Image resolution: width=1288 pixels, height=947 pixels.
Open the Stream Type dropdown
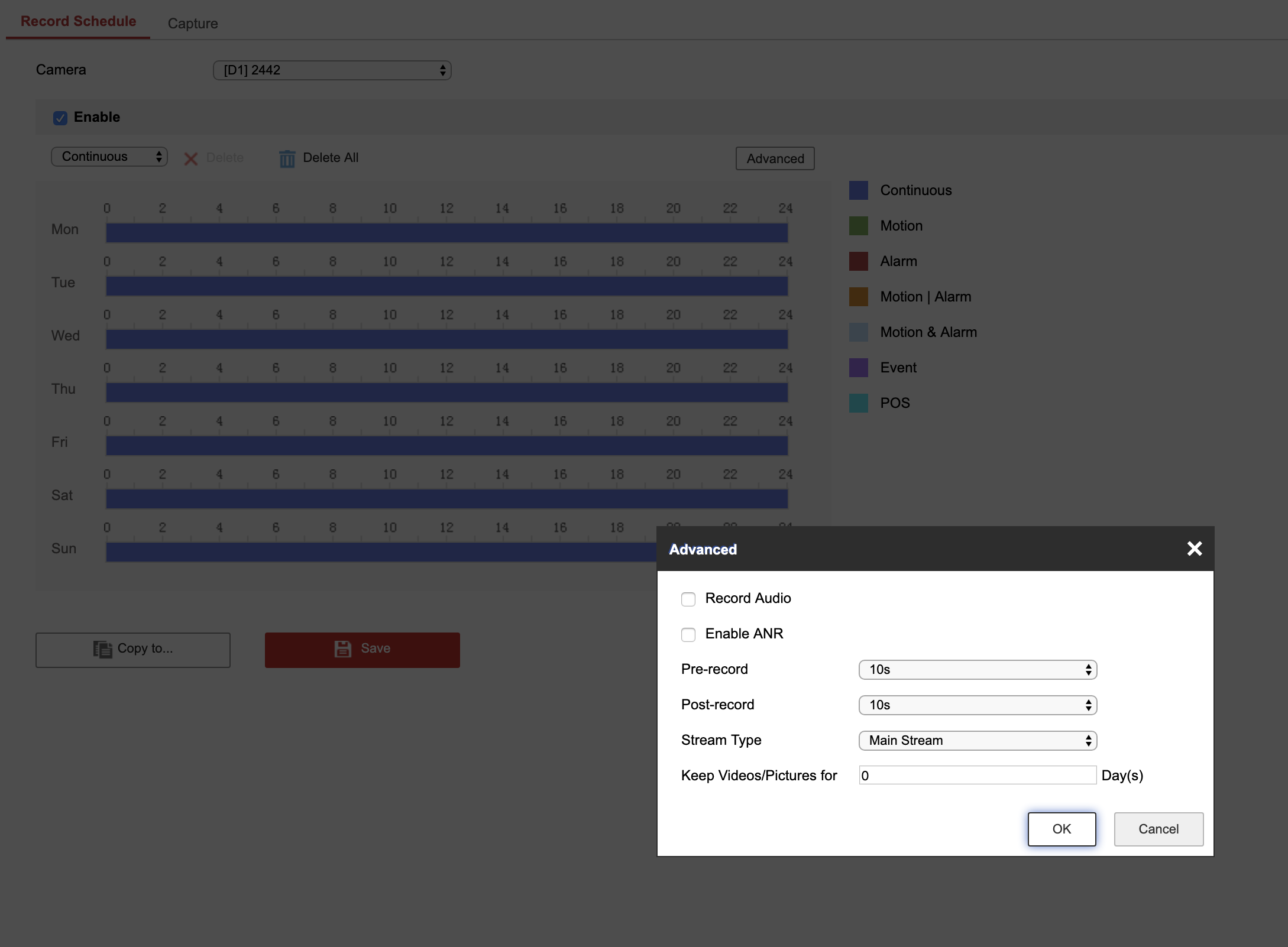[x=978, y=741]
